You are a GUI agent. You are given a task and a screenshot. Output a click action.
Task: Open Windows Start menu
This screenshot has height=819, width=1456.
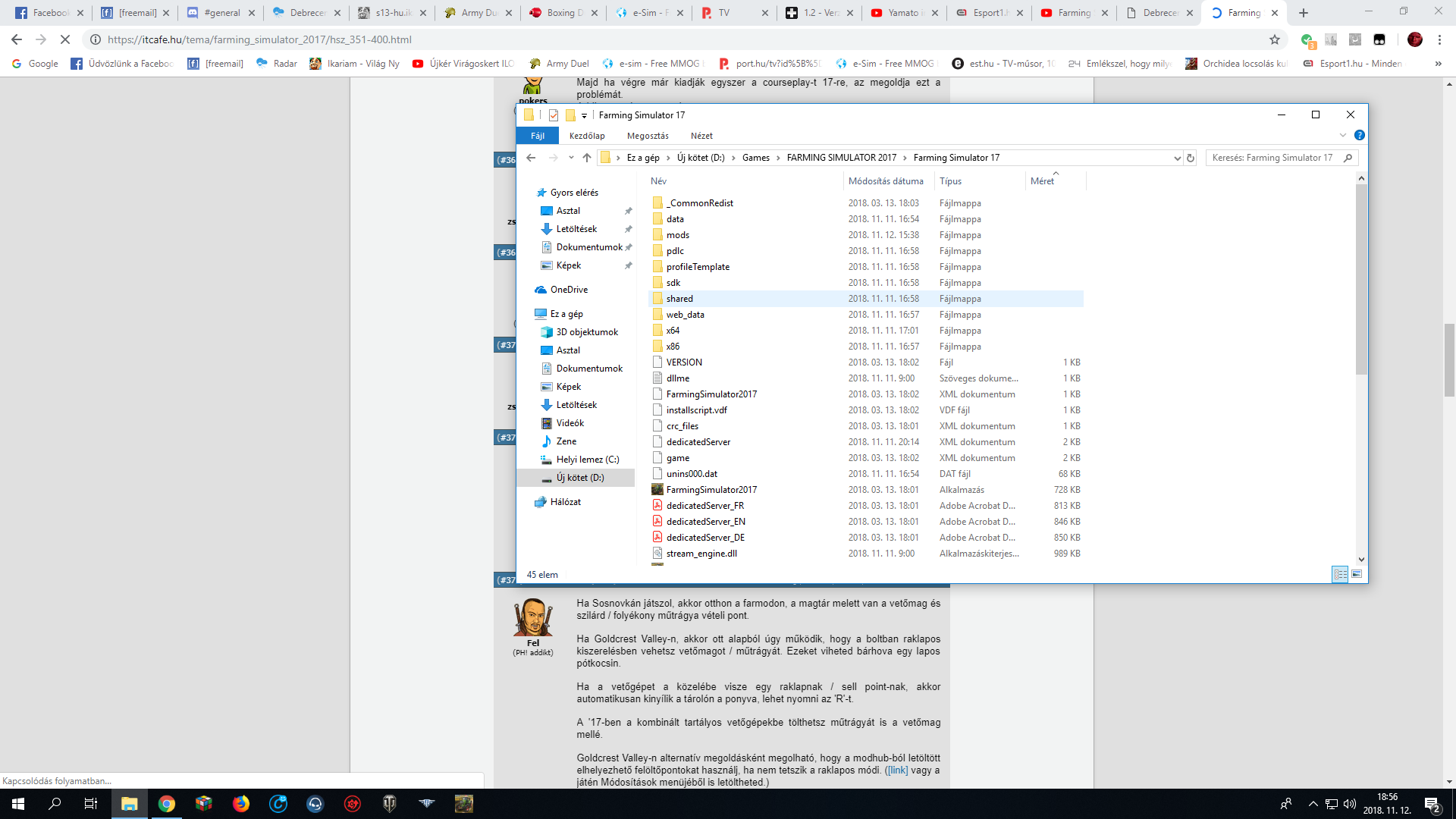coord(18,804)
